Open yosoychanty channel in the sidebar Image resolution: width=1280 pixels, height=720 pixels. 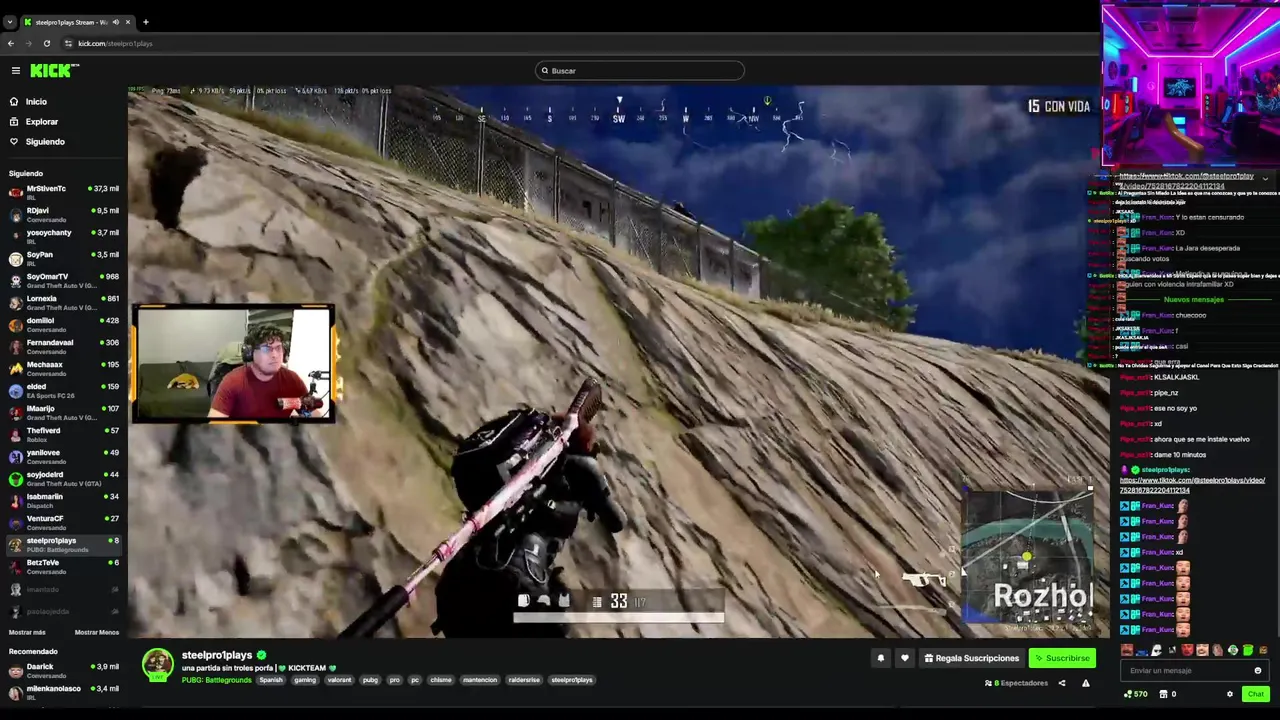pyautogui.click(x=64, y=236)
